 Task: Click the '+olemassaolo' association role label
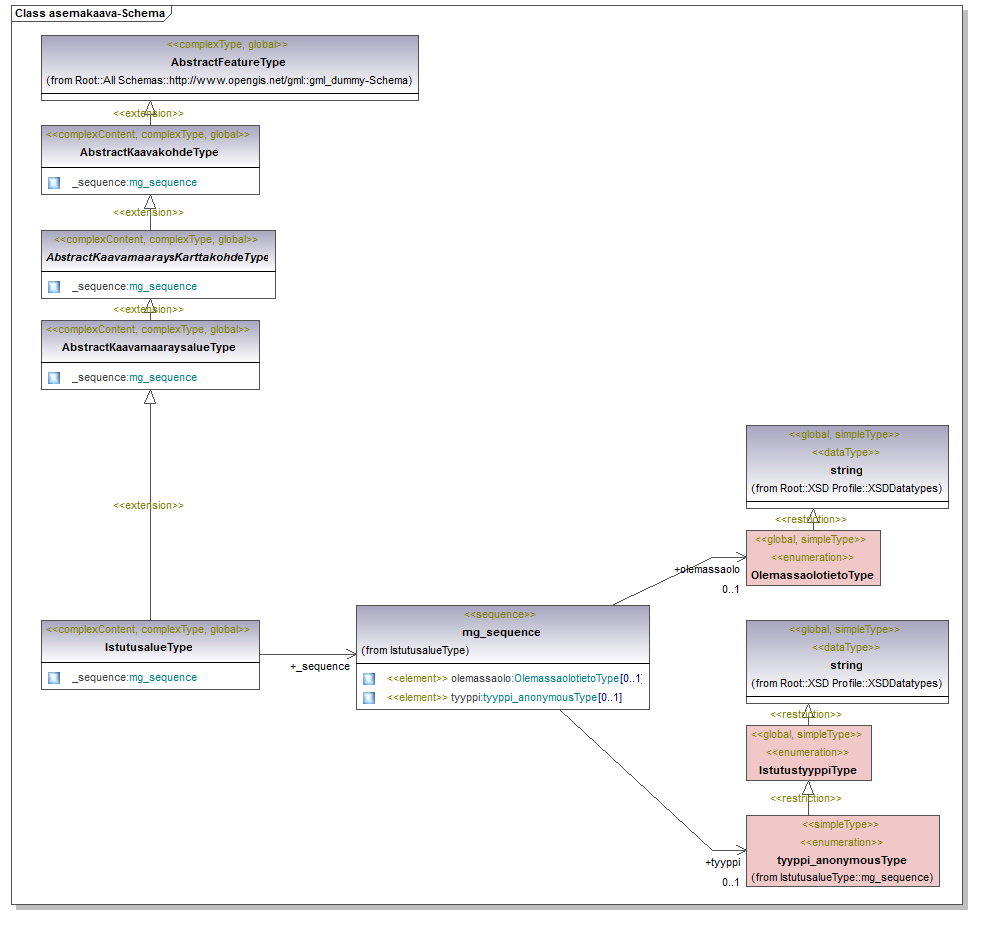point(706,570)
